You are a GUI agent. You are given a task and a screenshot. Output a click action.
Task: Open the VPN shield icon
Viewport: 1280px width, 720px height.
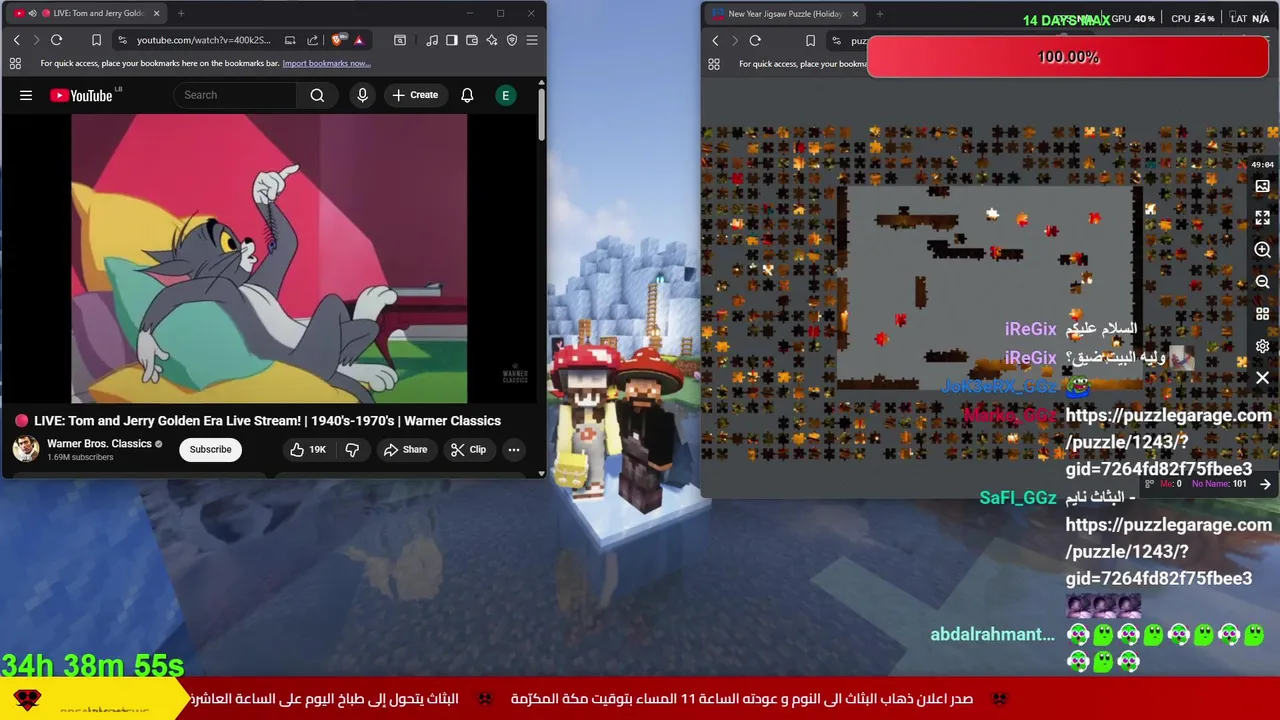pyautogui.click(x=512, y=40)
